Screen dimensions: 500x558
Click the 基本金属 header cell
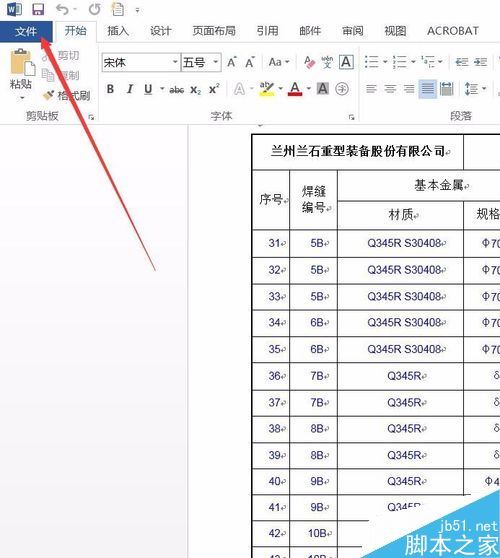[441, 185]
